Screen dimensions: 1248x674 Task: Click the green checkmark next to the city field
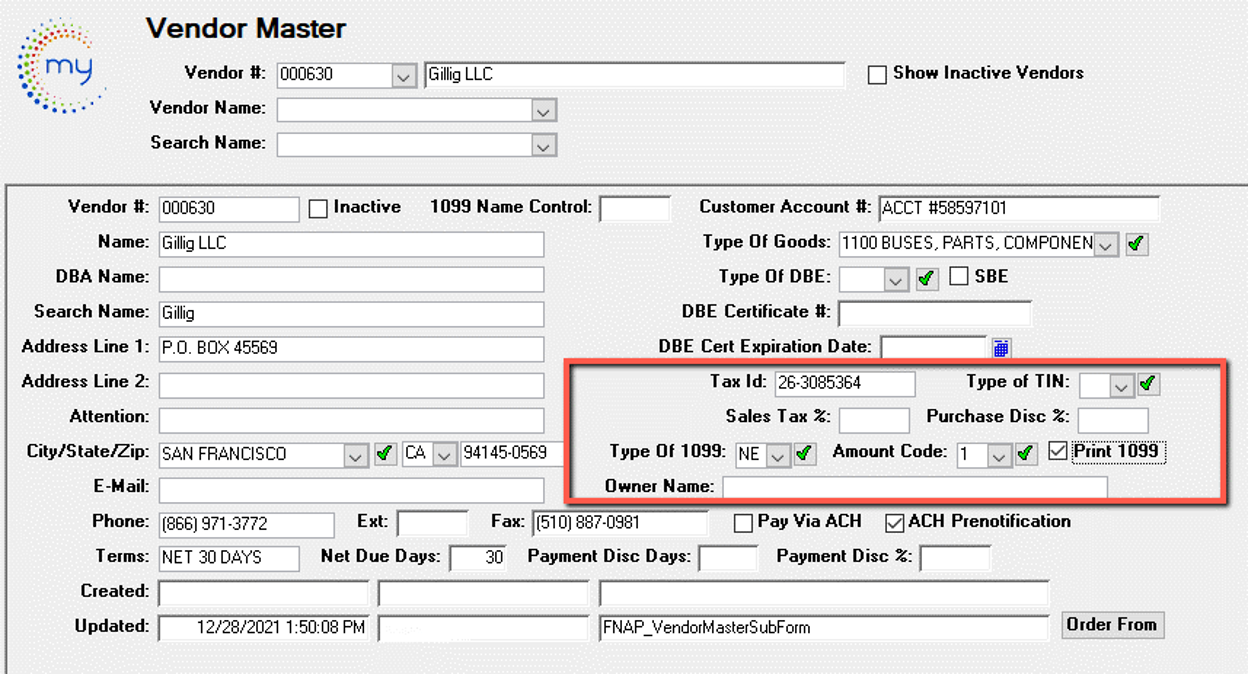click(x=385, y=454)
